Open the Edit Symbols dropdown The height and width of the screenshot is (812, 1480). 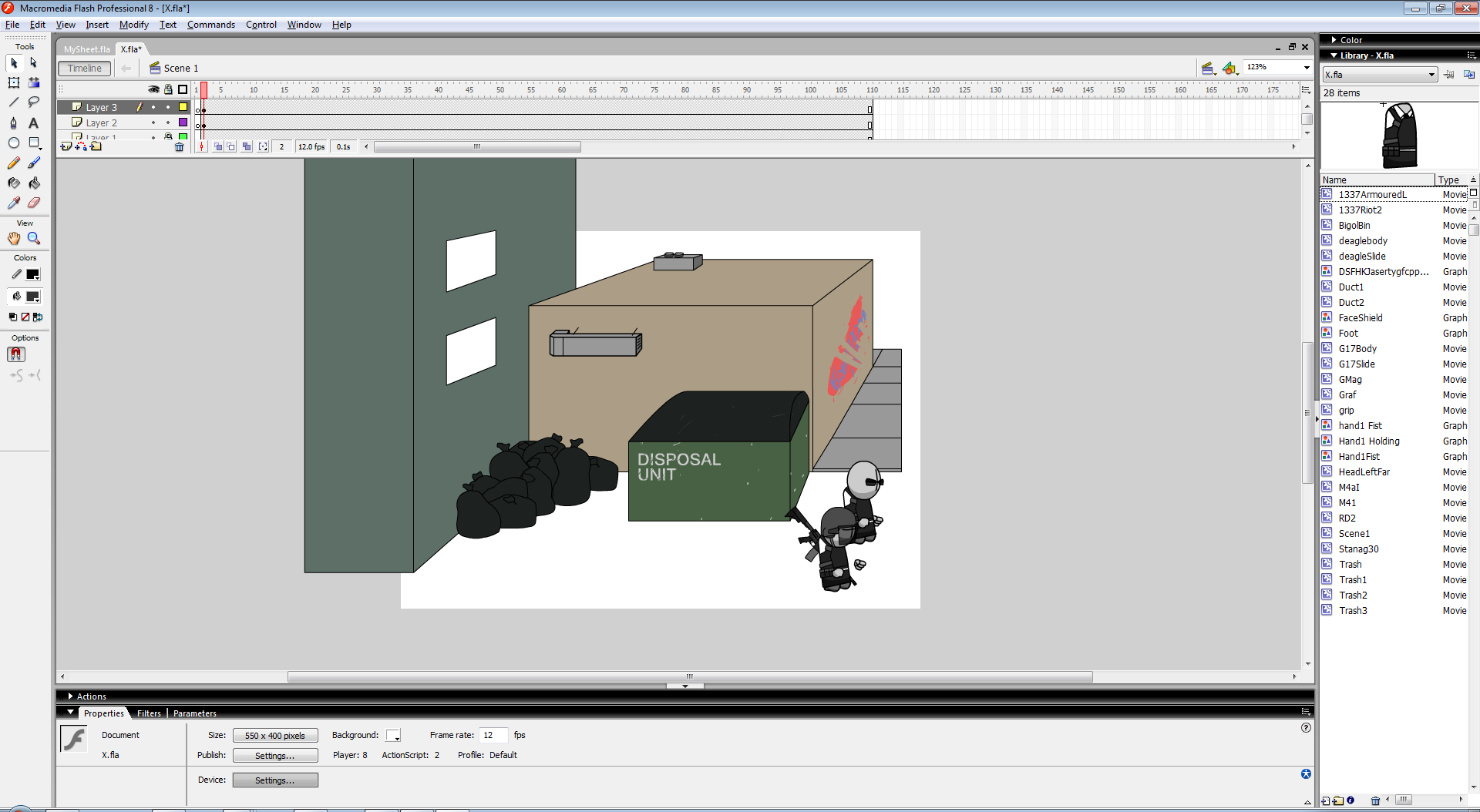1230,69
